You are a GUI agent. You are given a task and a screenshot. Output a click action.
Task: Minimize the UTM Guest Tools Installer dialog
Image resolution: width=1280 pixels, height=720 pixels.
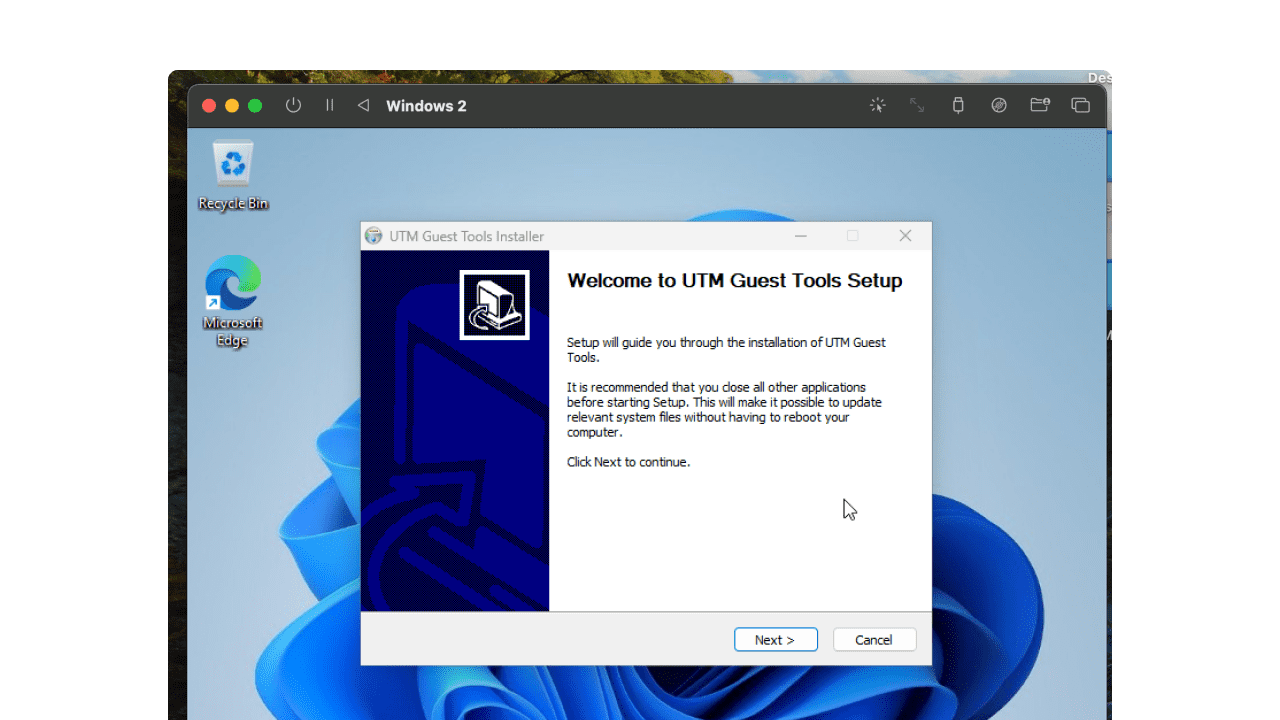click(801, 236)
